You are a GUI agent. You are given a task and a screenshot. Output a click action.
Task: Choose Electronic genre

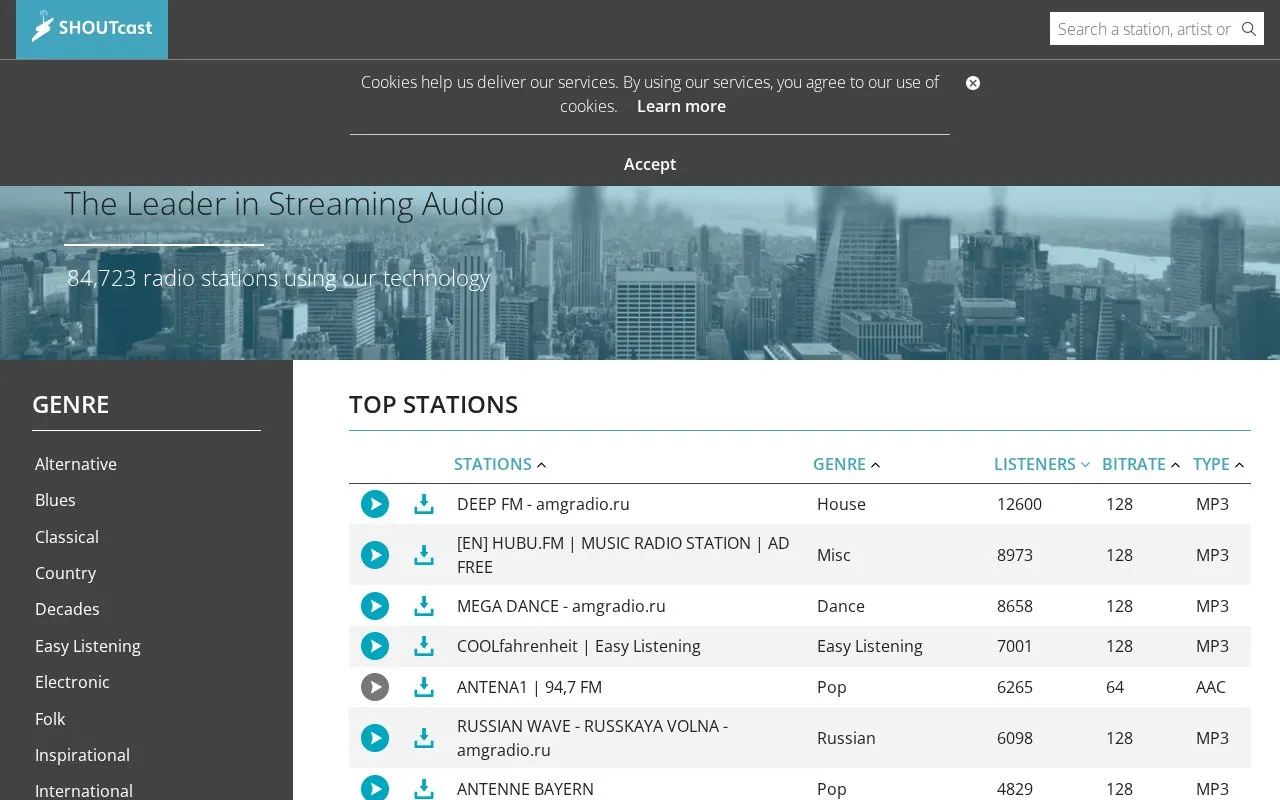coord(72,682)
